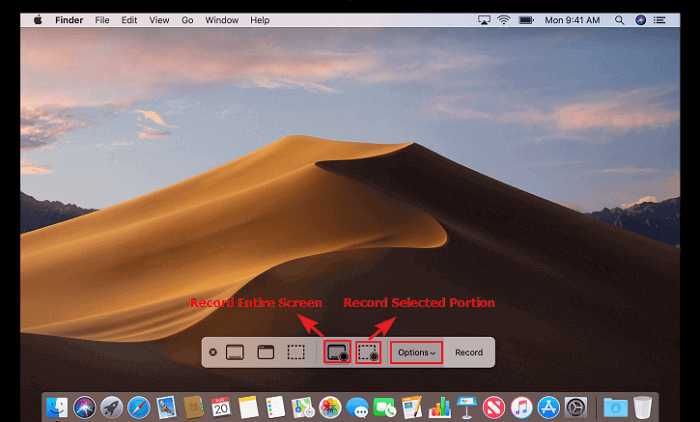The width and height of the screenshot is (700, 422).
Task: Open the App Store from Dock
Action: (548, 407)
